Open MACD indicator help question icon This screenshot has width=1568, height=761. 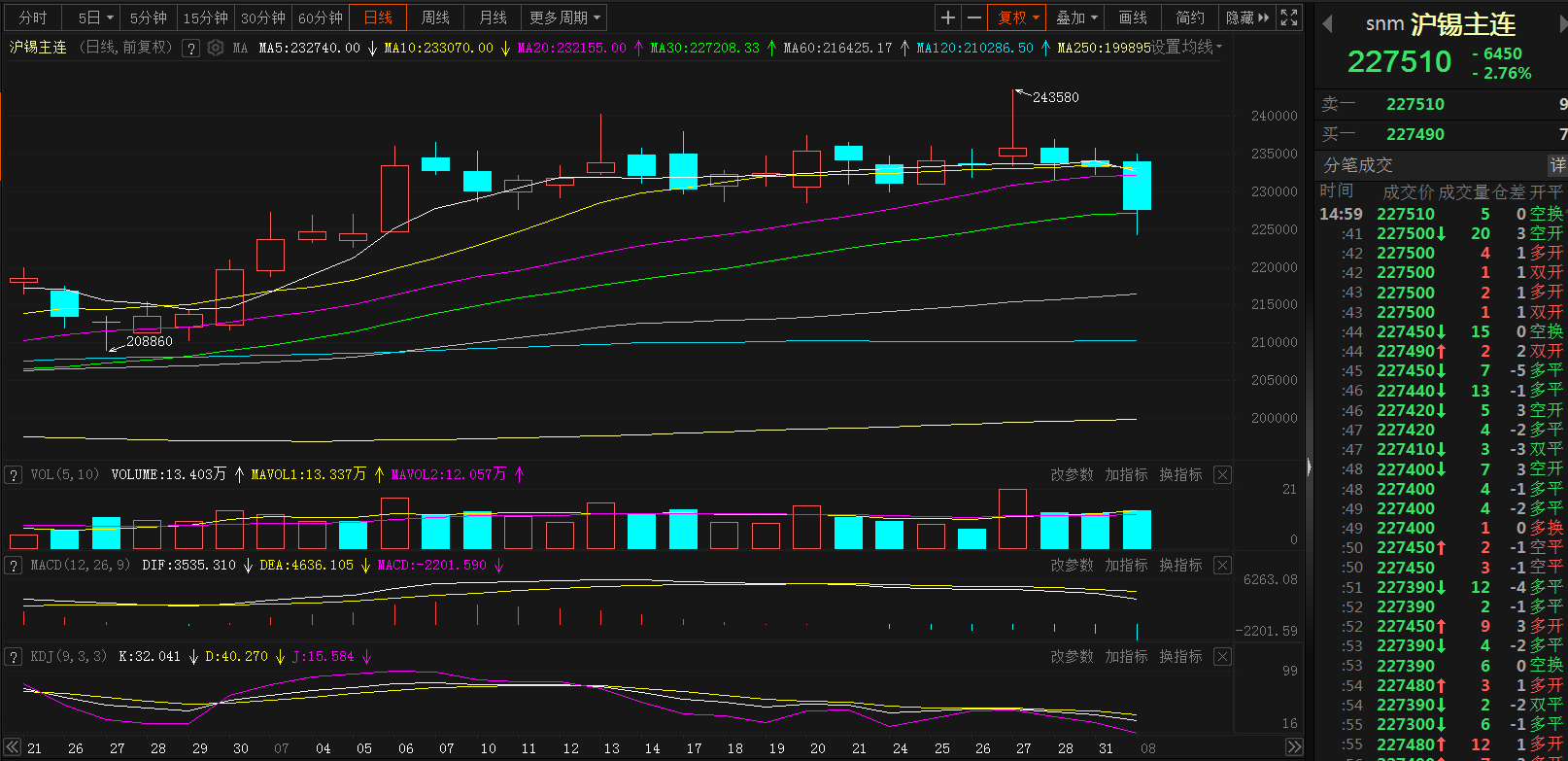(x=14, y=566)
